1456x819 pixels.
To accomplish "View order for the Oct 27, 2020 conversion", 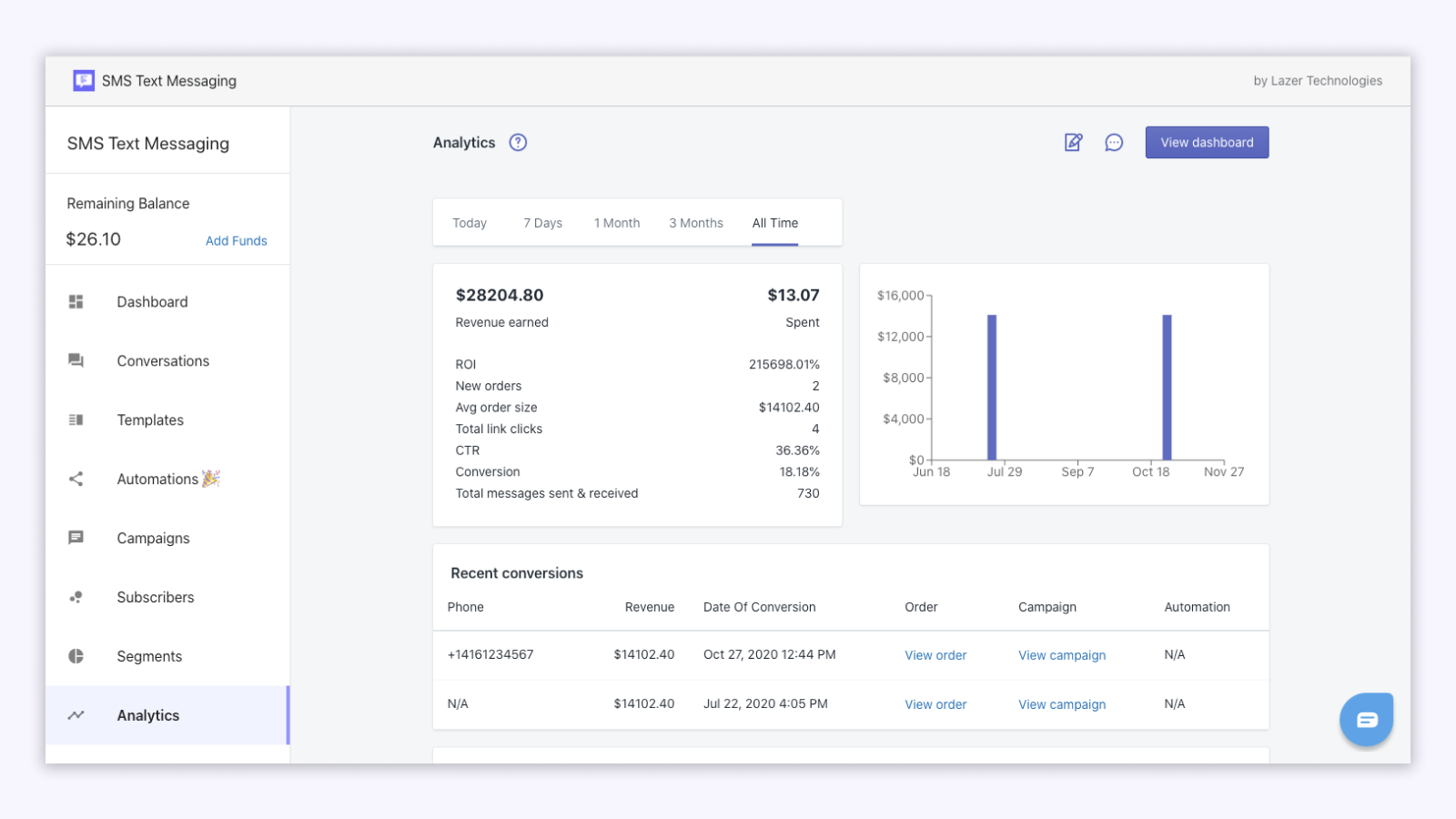I will tap(935, 655).
